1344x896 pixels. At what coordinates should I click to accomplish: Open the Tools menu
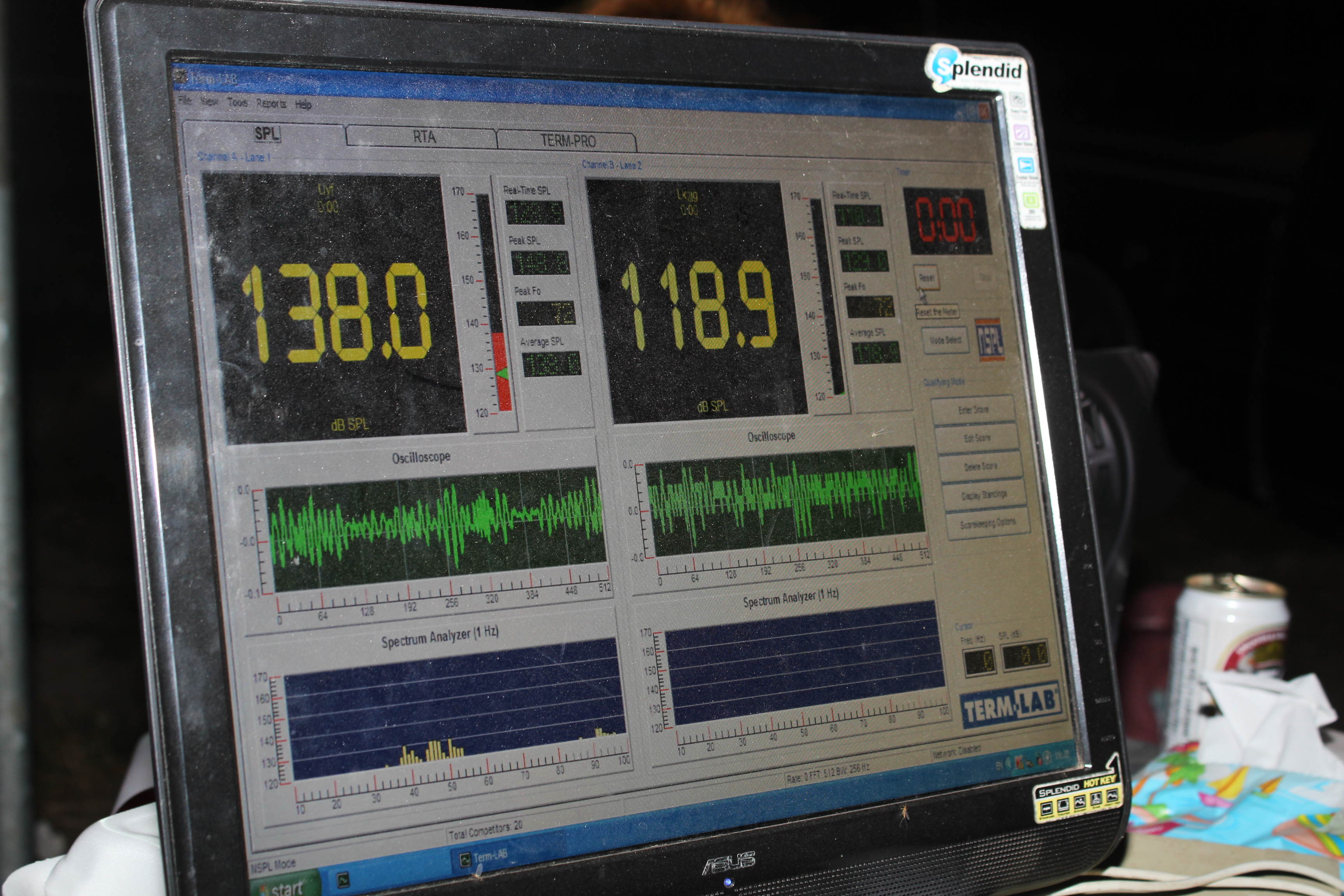point(237,102)
